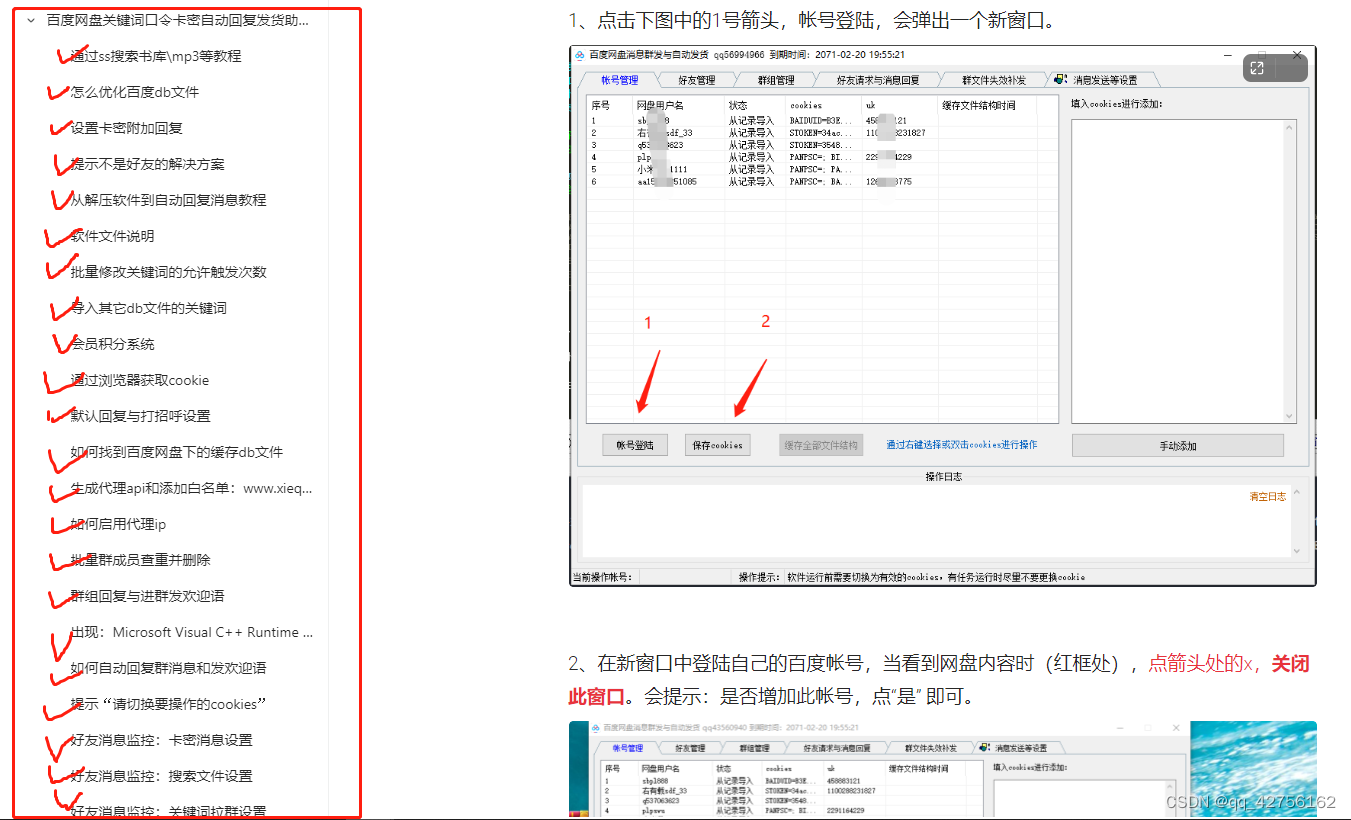Open tree item 默认回复与打招呼设置
The width and height of the screenshot is (1351, 820).
pos(141,416)
